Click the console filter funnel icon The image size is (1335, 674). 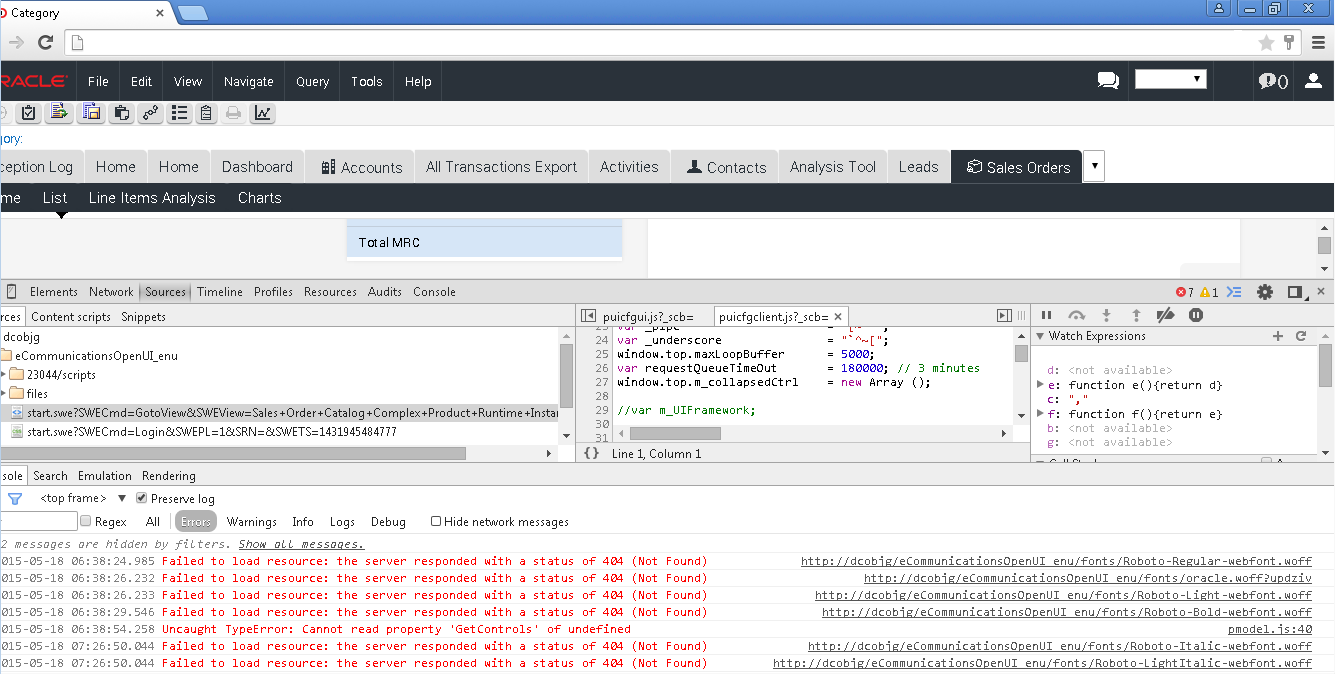click(15, 498)
